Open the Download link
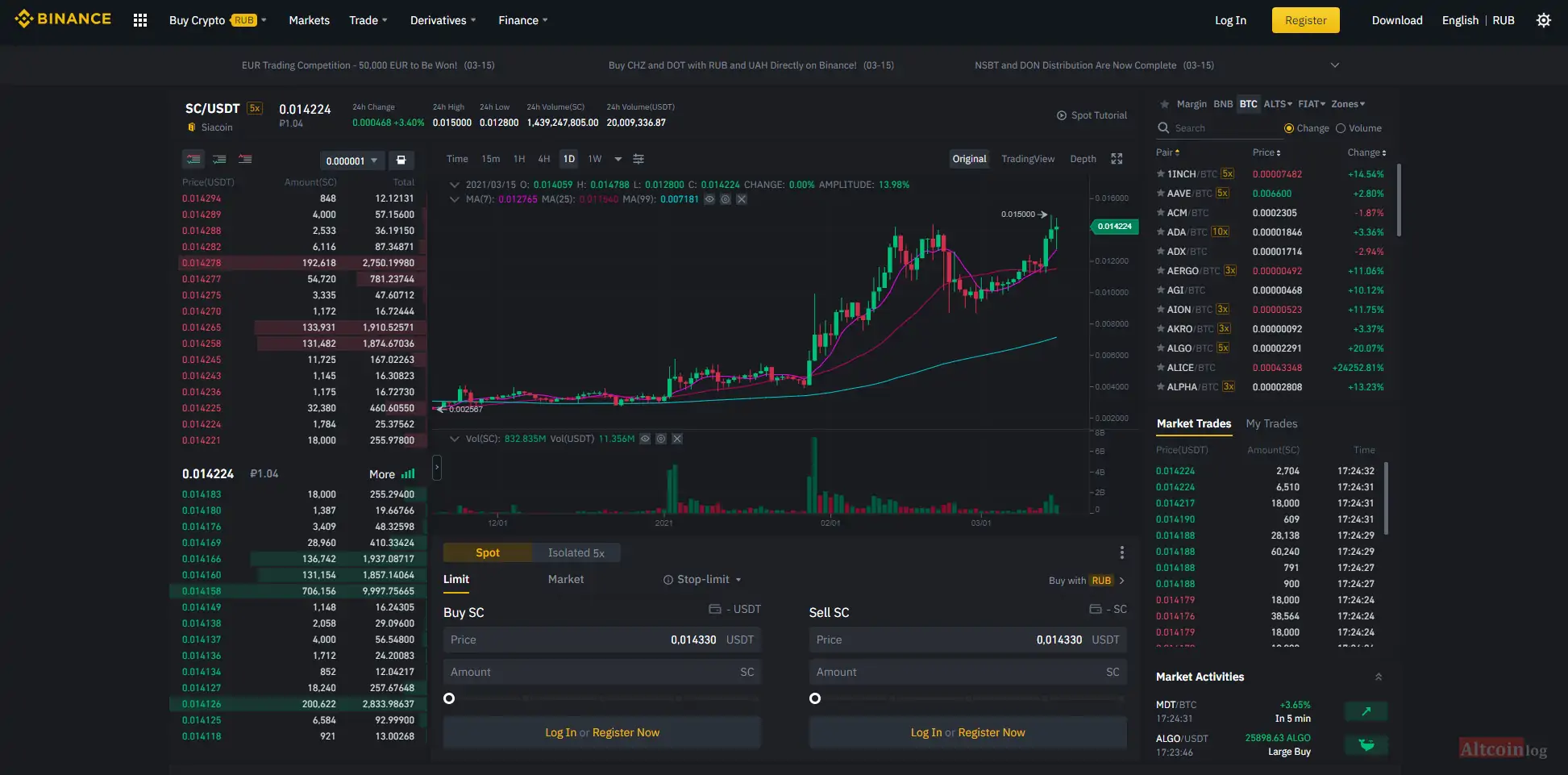 point(1397,20)
